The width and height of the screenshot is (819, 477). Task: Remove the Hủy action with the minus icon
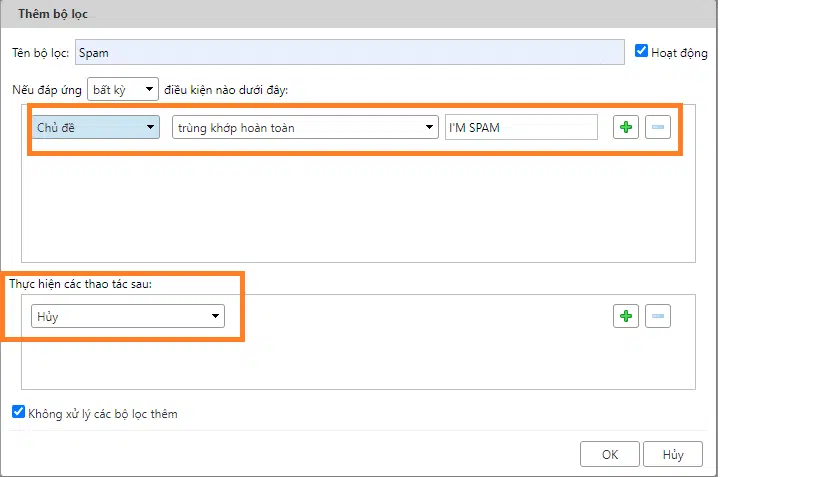(657, 316)
